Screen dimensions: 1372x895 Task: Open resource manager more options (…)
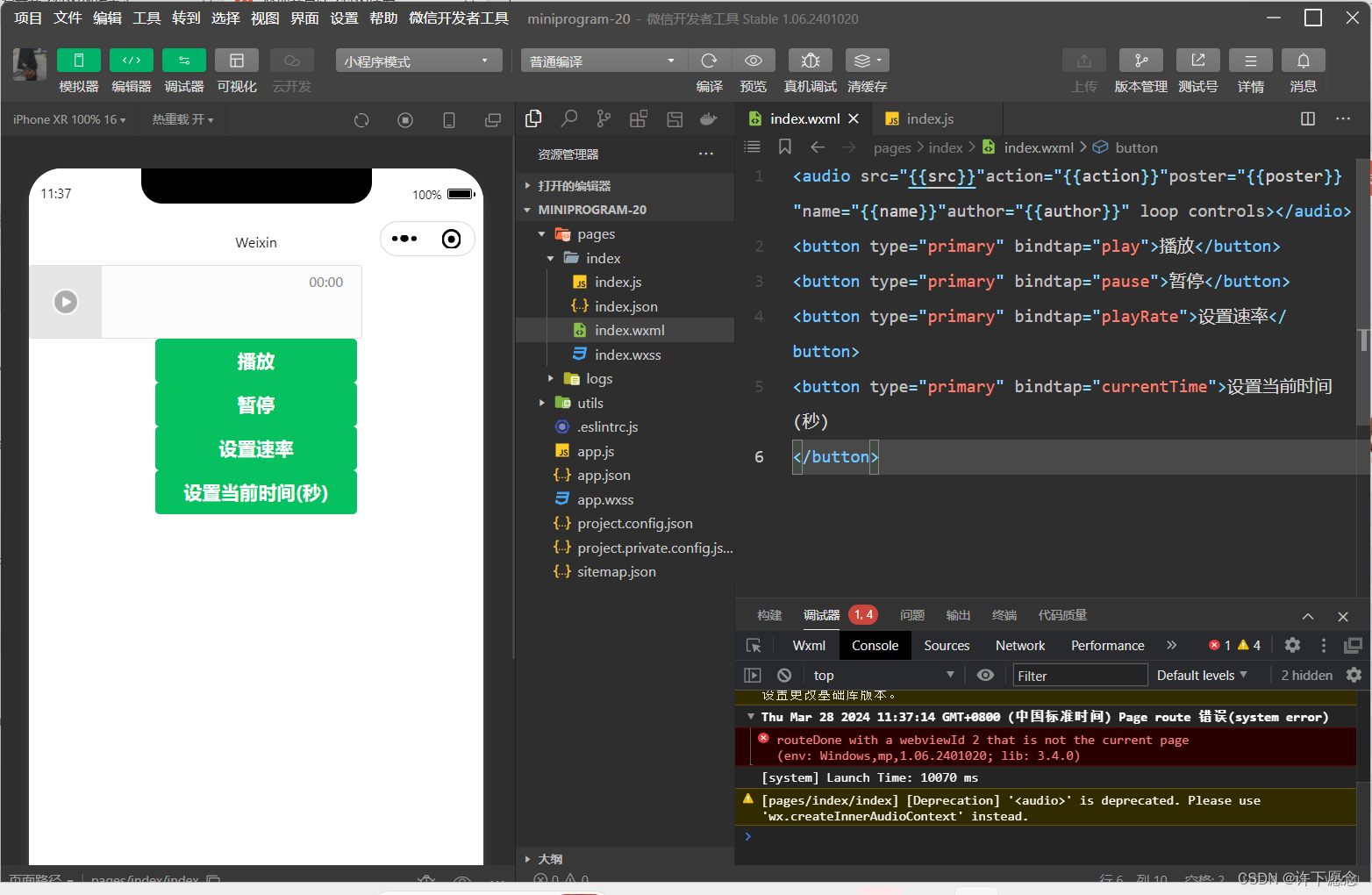click(x=706, y=154)
